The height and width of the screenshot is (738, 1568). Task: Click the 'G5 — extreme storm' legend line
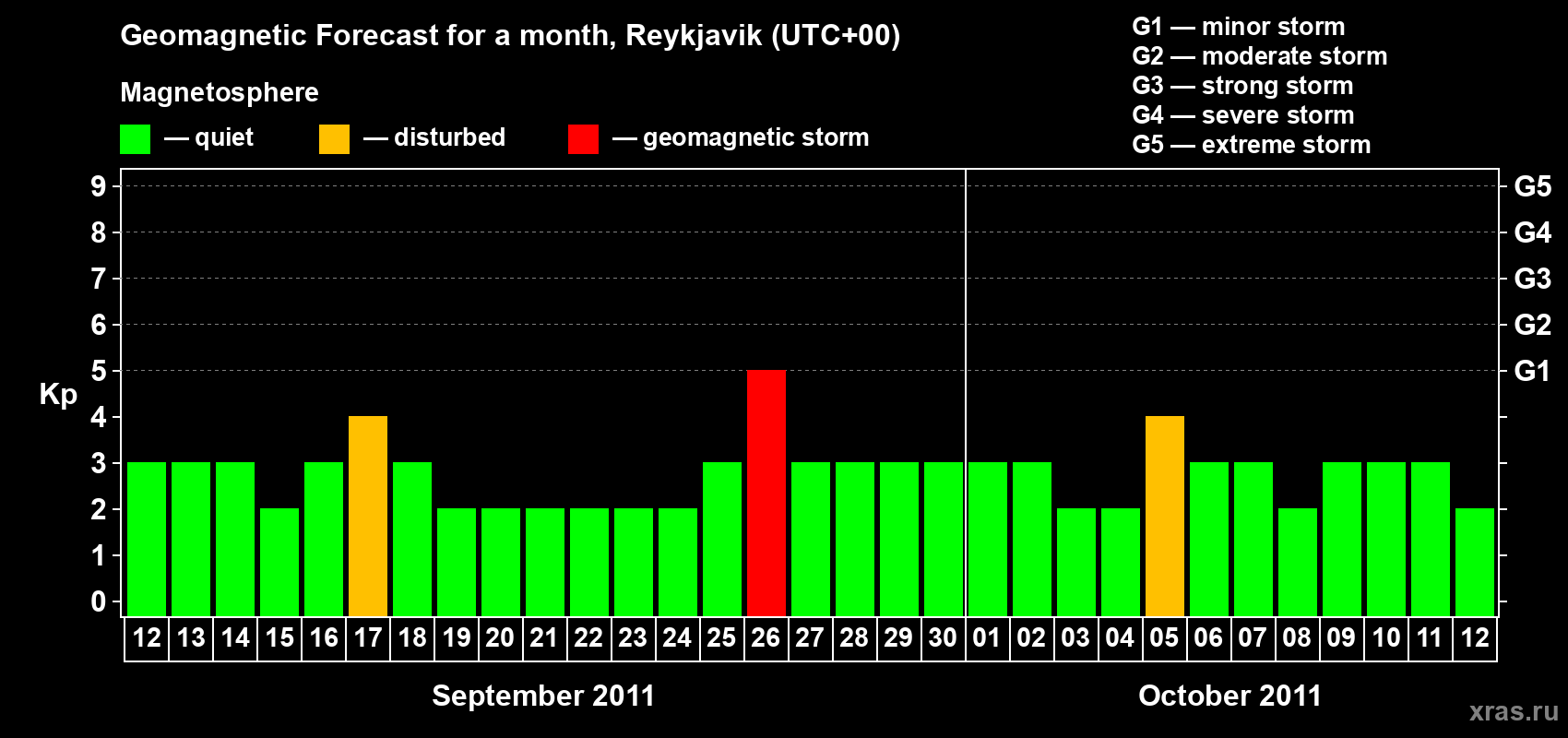1252,145
